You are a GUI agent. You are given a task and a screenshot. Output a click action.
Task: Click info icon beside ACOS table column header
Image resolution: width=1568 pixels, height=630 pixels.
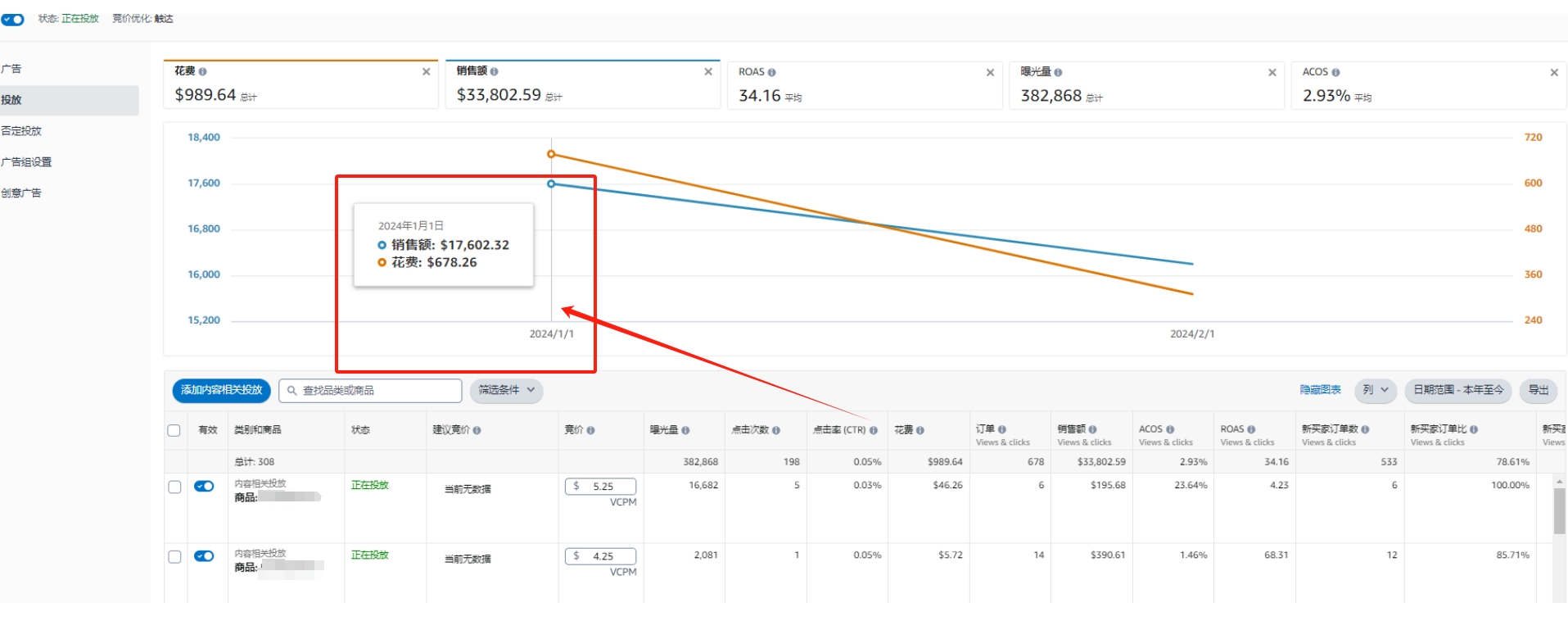click(x=1170, y=429)
